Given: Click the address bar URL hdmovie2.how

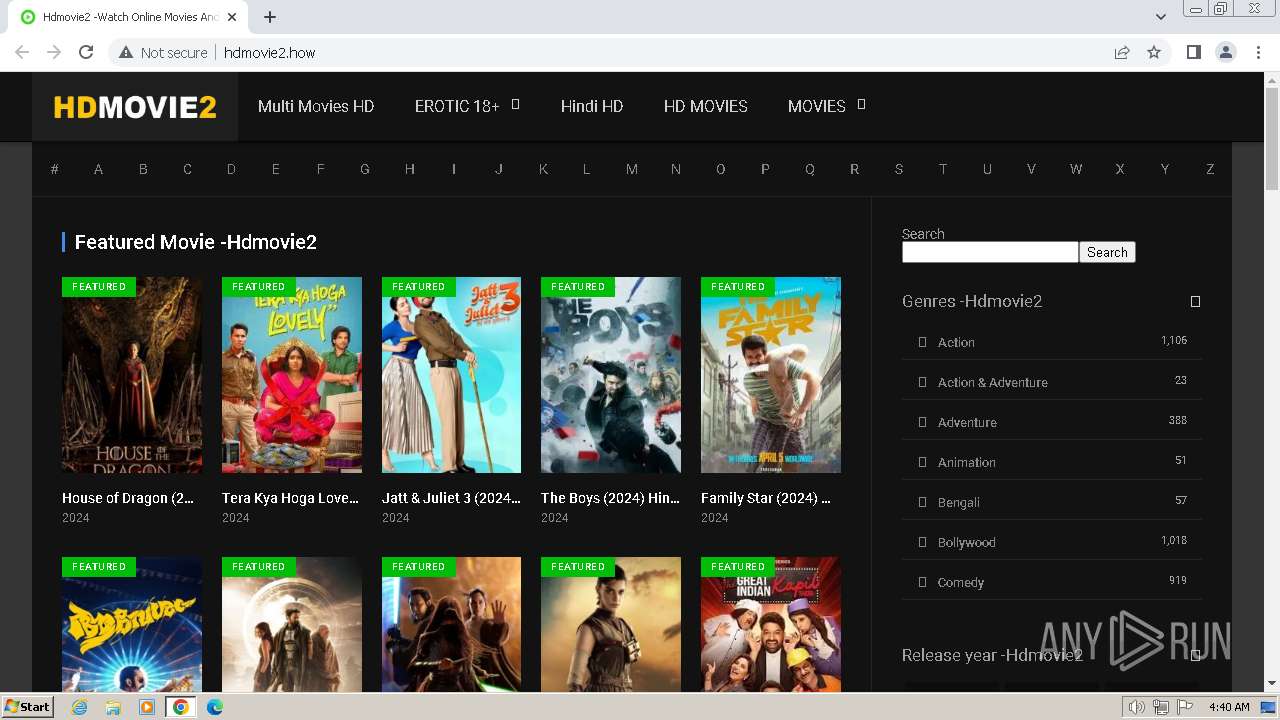Looking at the screenshot, I should pyautogui.click(x=270, y=53).
